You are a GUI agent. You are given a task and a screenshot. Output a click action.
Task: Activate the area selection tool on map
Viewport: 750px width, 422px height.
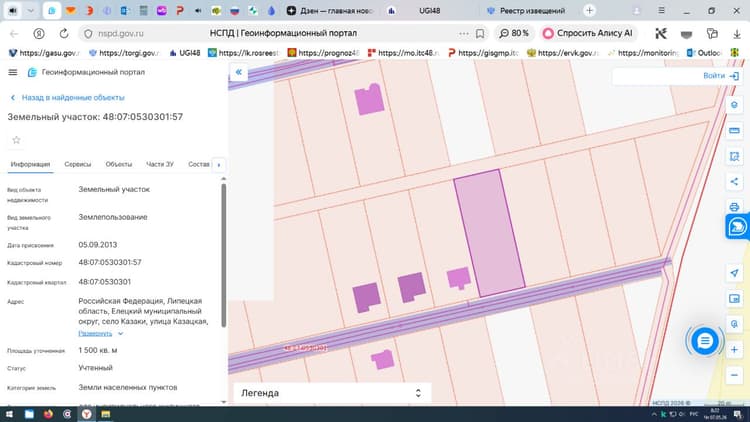point(734,156)
